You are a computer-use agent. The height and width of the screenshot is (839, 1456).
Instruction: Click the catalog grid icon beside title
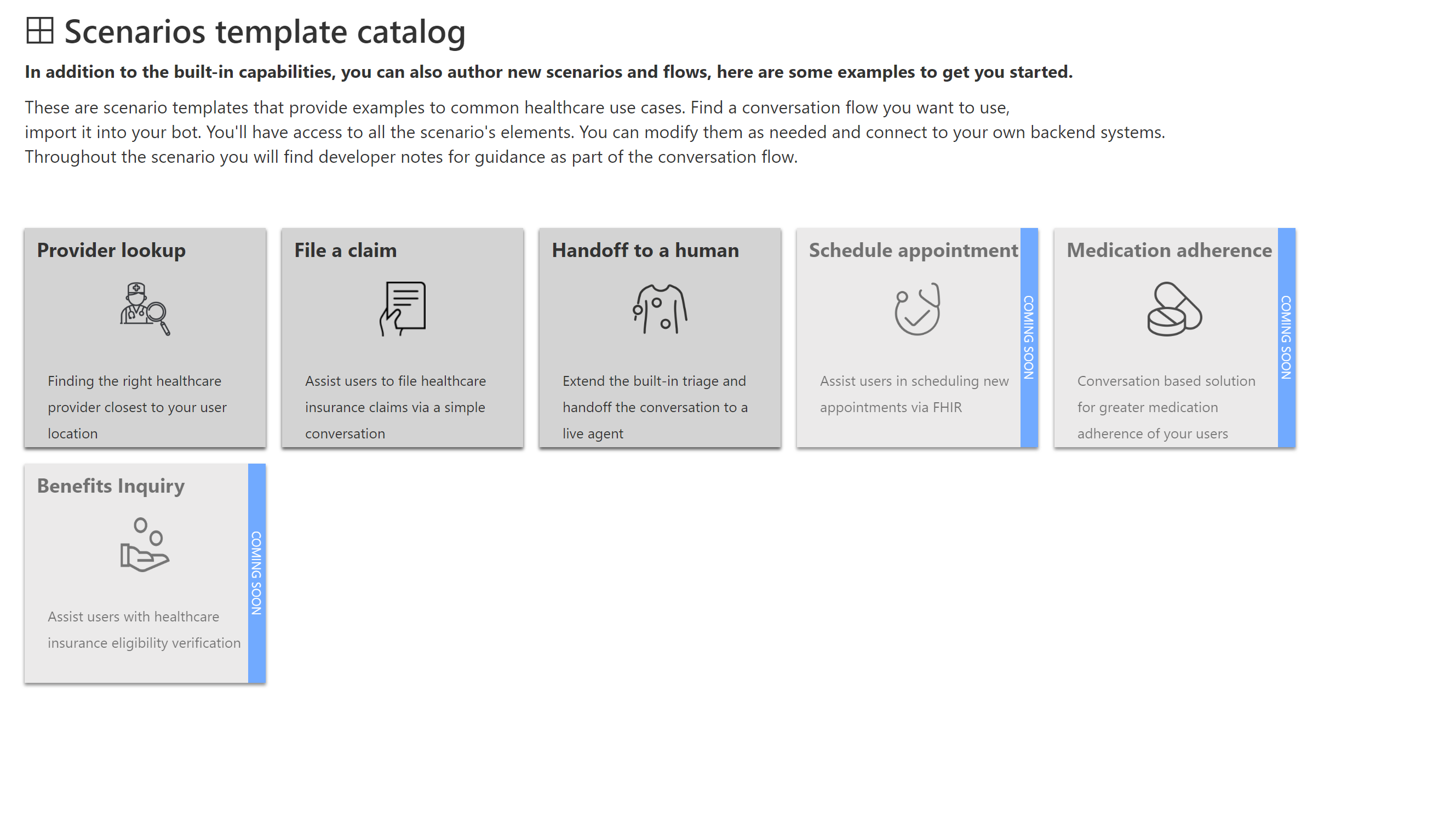[40, 31]
